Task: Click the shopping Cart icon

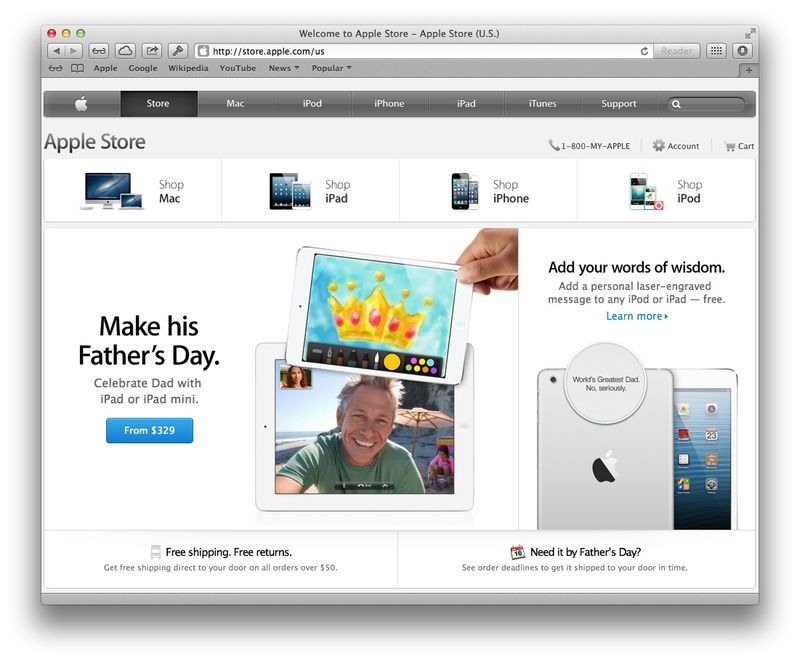Action: point(730,146)
